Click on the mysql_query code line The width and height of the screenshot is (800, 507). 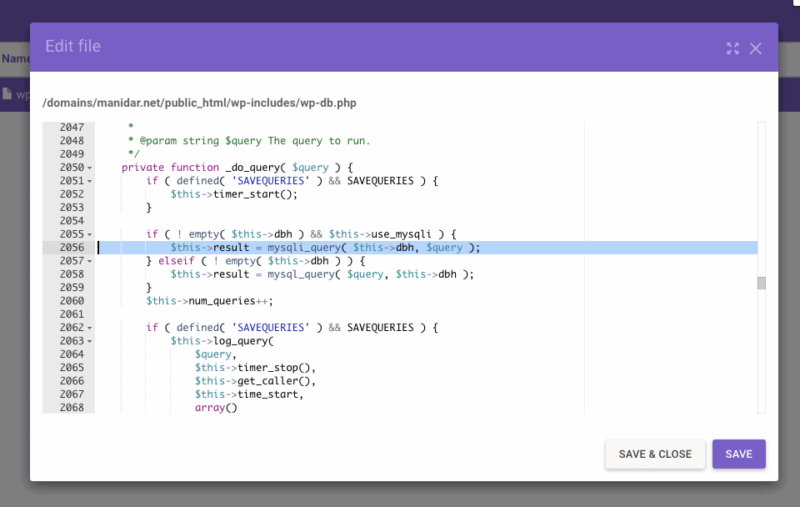pyautogui.click(x=320, y=274)
